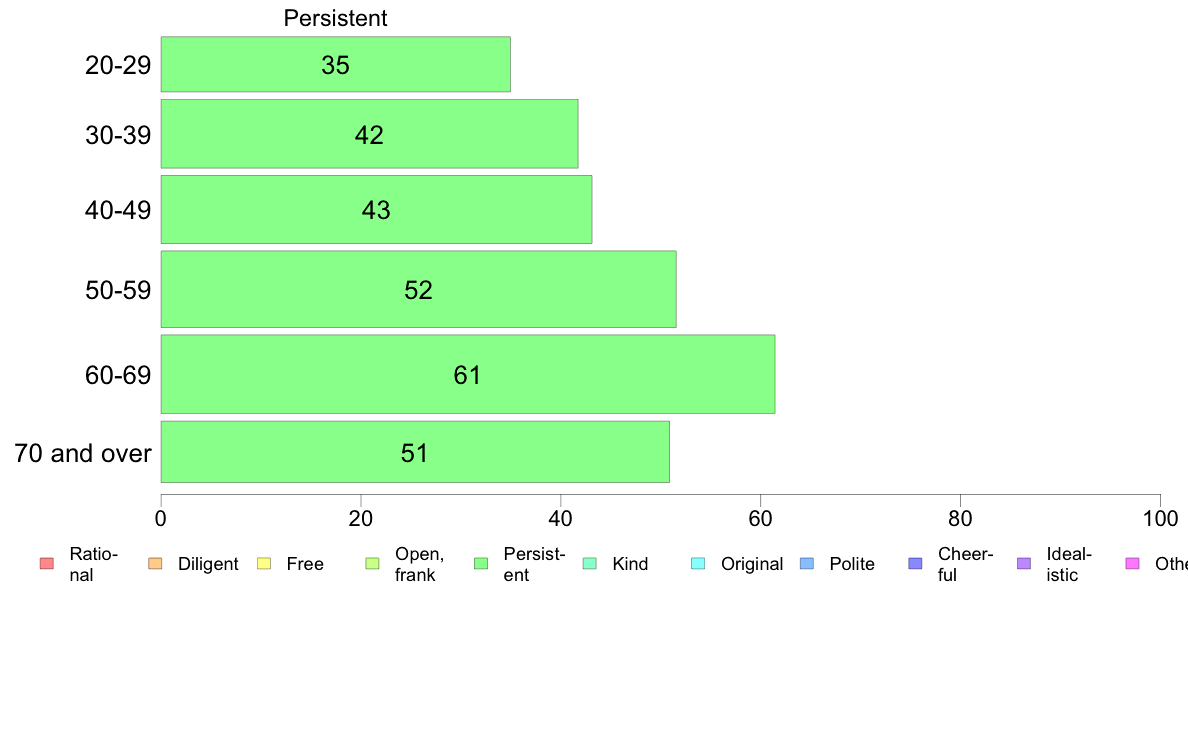Click the Rational legend color swatch
Screen dimensions: 1188x736
(47, 563)
